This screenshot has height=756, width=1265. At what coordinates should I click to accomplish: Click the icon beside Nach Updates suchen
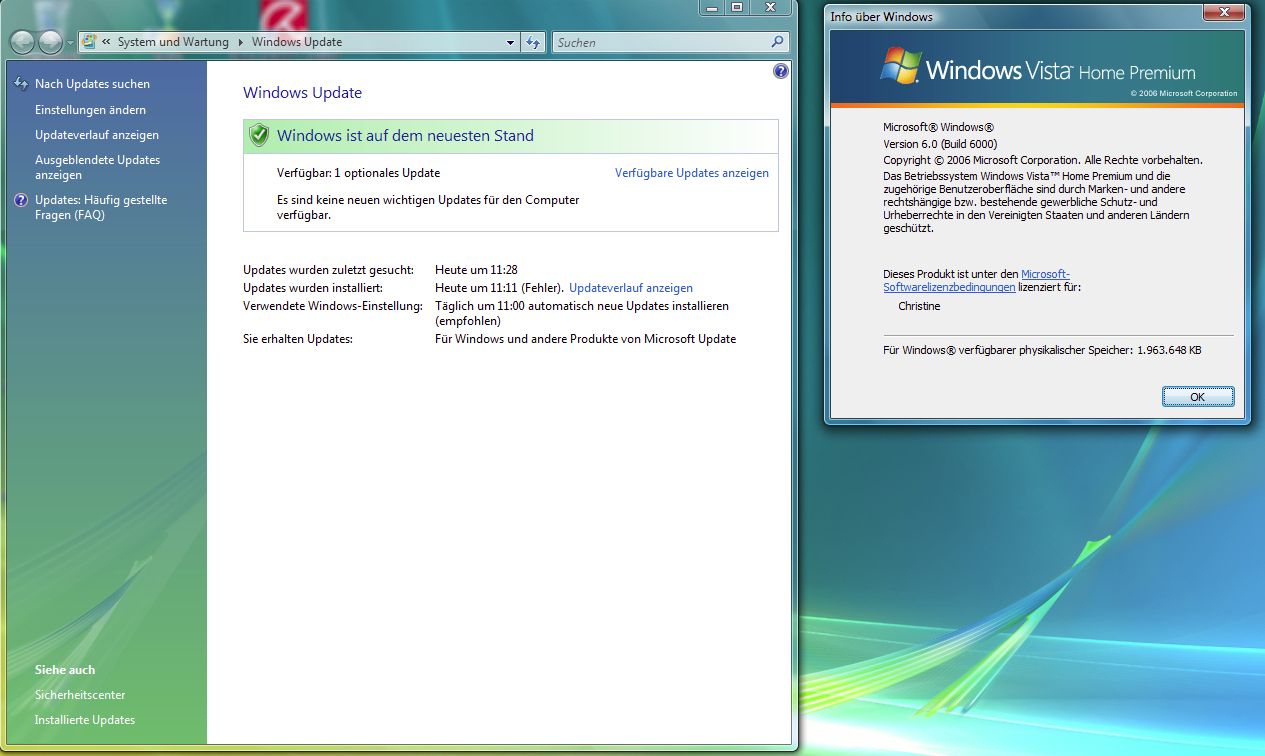(x=21, y=84)
